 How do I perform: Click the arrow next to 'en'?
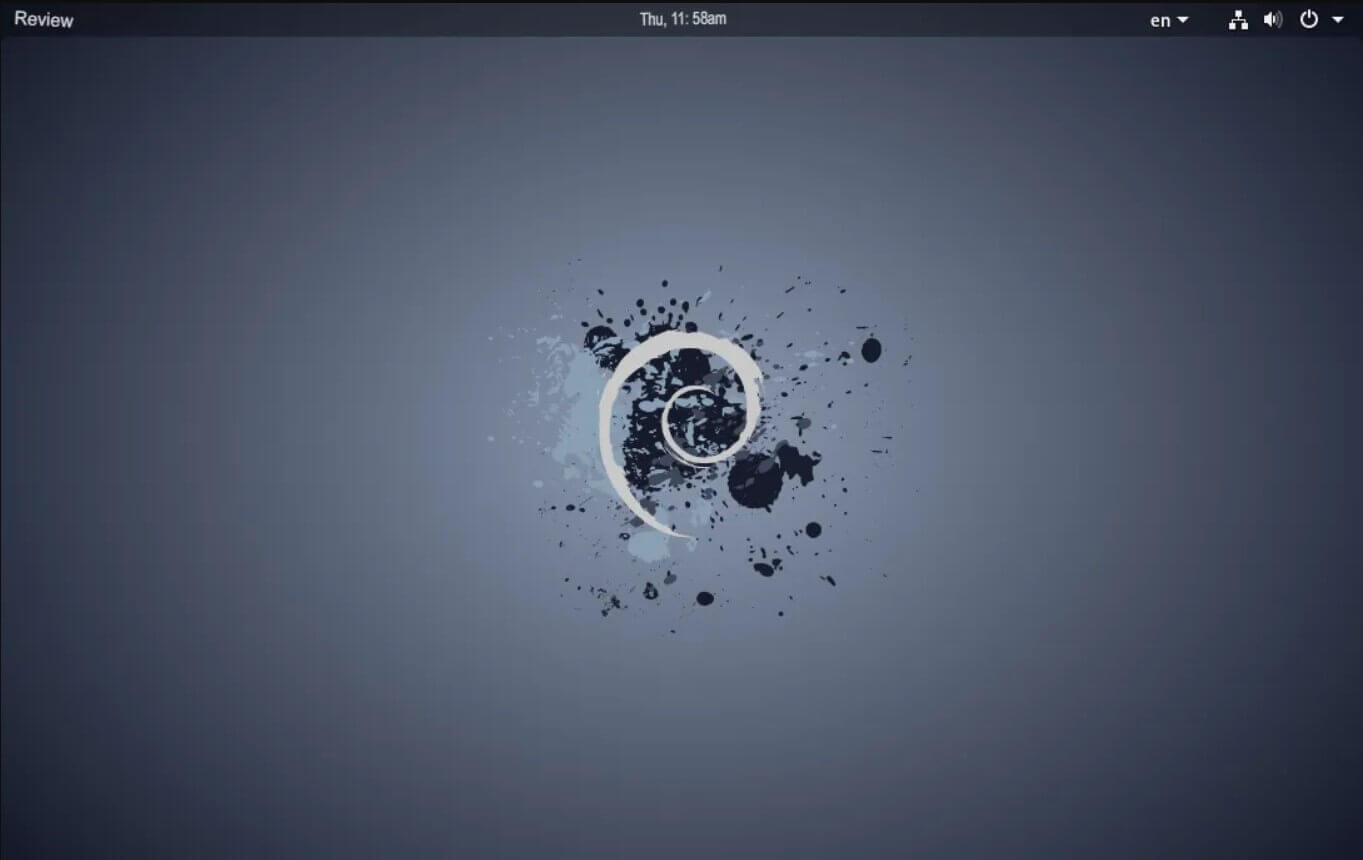click(x=1183, y=20)
